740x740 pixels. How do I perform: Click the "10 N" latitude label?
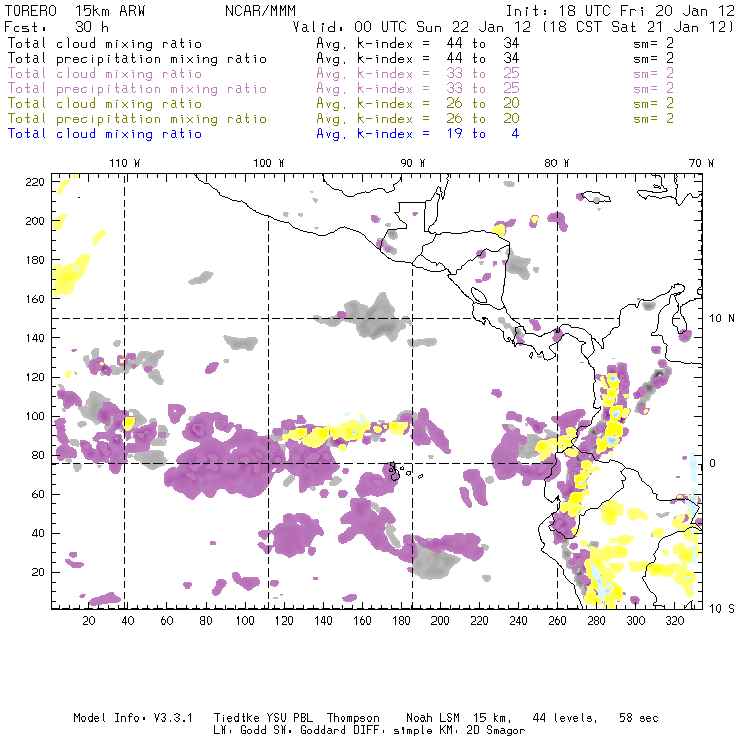pos(722,319)
